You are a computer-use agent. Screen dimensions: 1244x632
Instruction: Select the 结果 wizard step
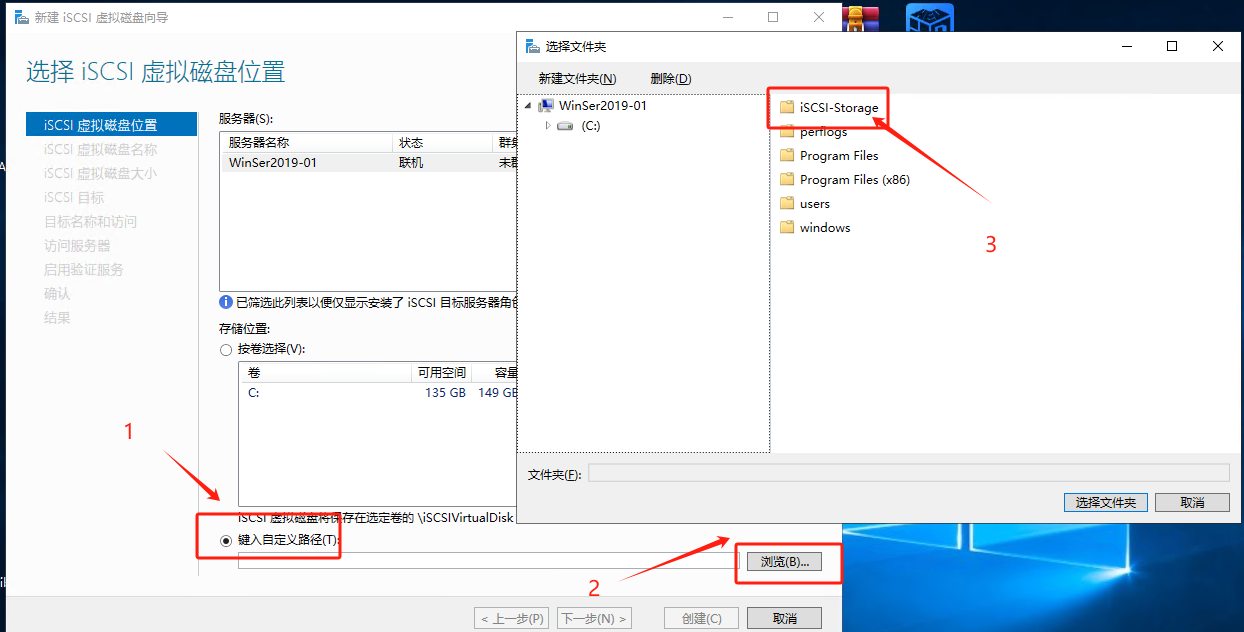57,317
